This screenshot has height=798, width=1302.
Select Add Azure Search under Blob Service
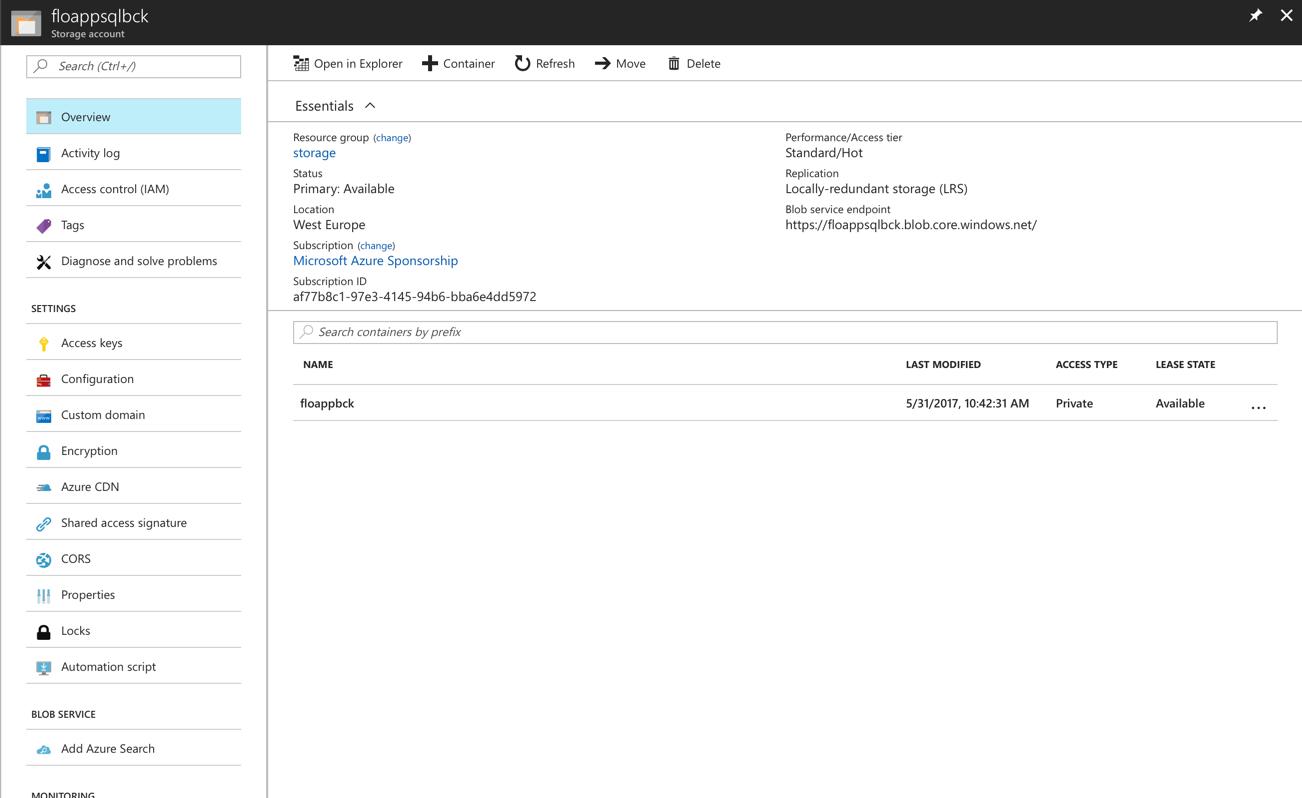pyautogui.click(x=134, y=749)
